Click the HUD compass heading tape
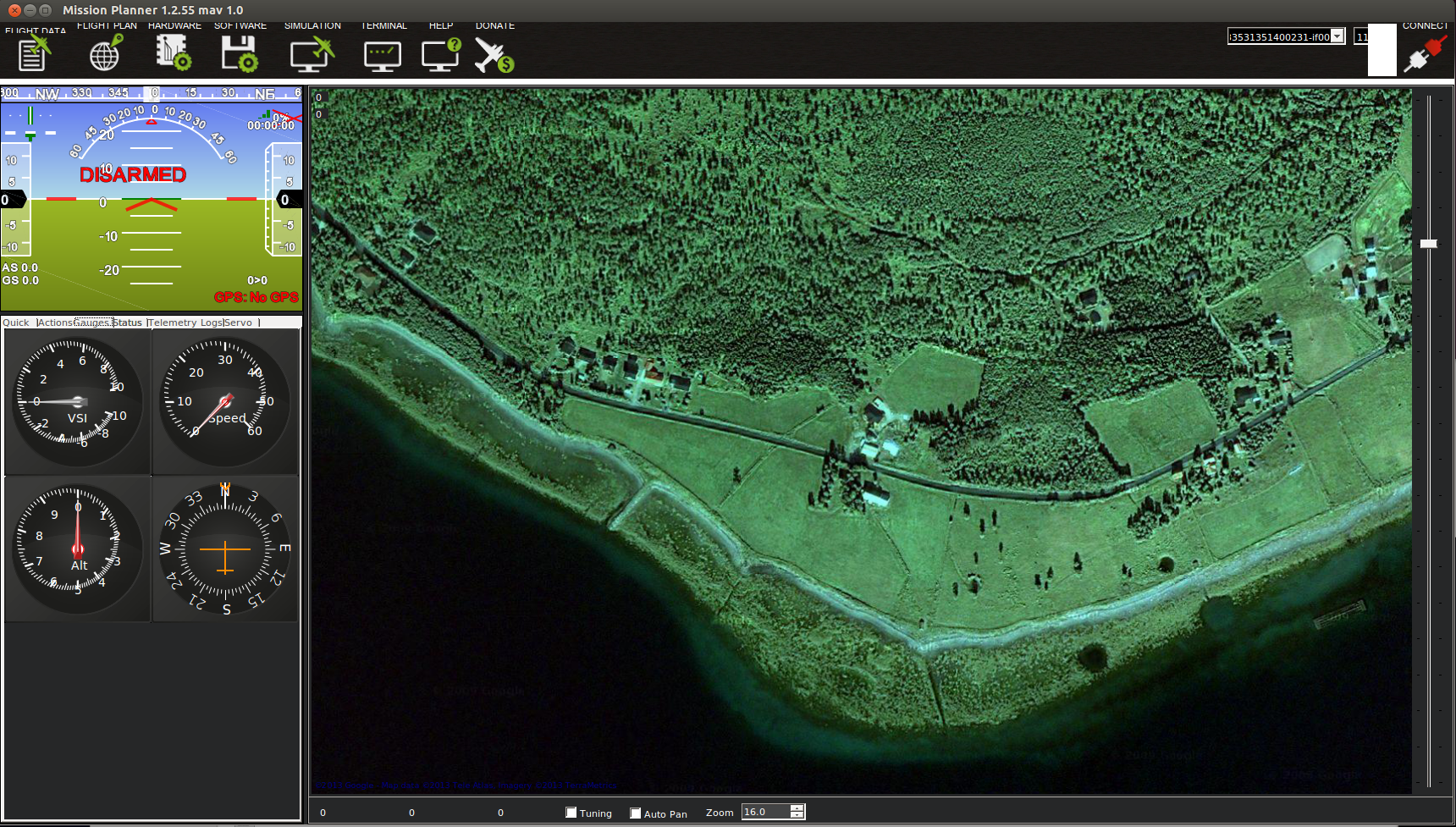1456x827 pixels. pyautogui.click(x=152, y=93)
